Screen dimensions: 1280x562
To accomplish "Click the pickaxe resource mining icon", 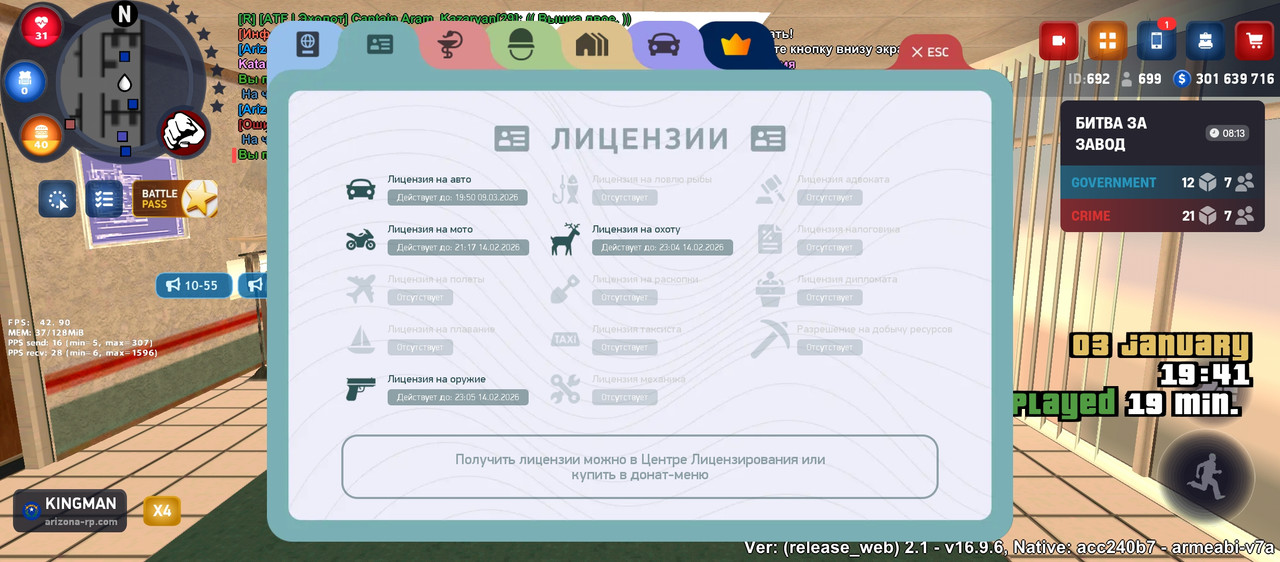I will (770, 338).
